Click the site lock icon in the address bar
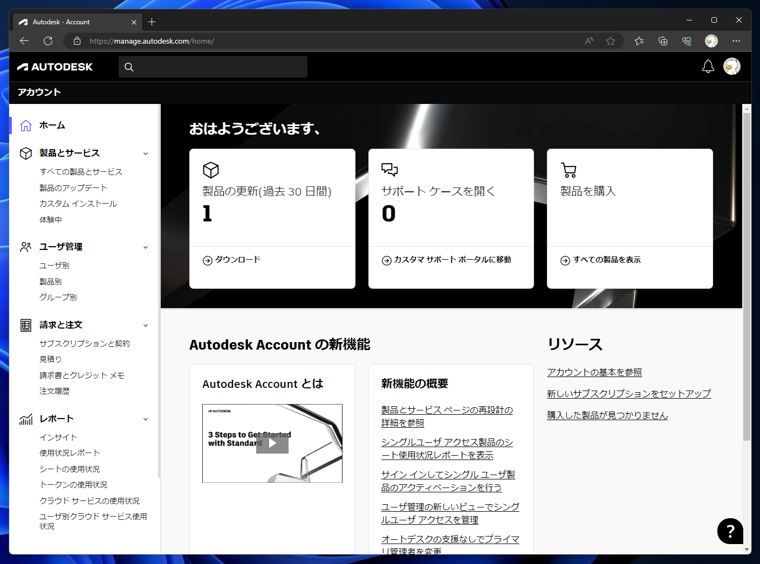This screenshot has height=564, width=760. [x=77, y=41]
